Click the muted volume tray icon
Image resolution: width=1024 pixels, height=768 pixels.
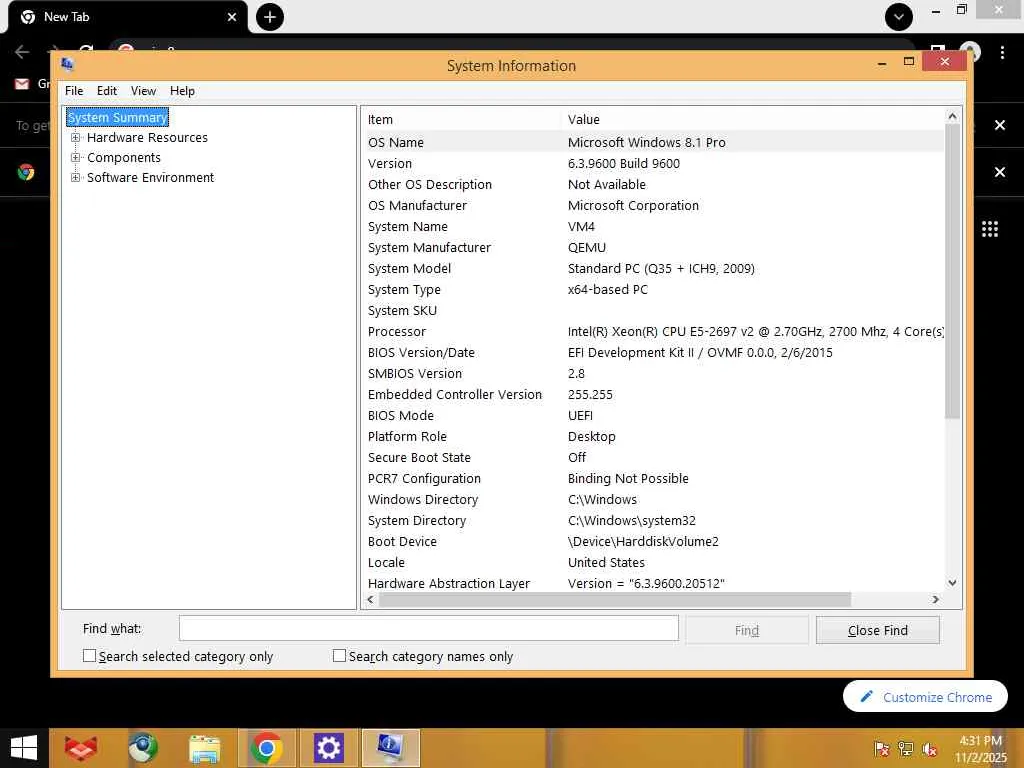[929, 748]
